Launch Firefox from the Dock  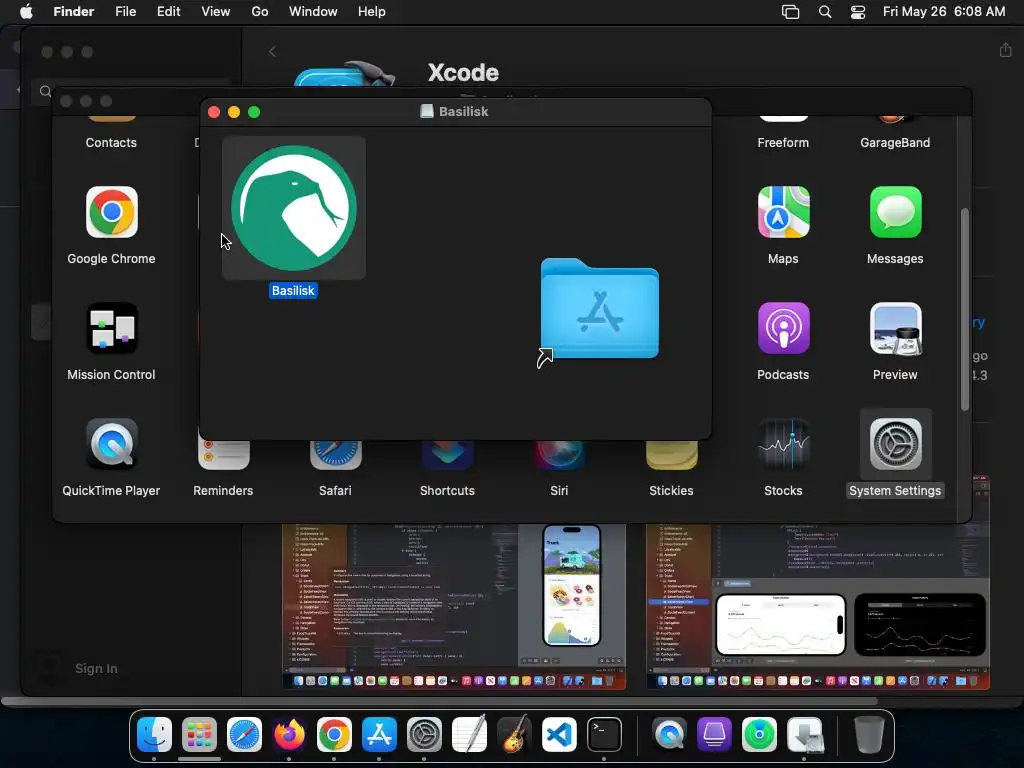tap(289, 734)
